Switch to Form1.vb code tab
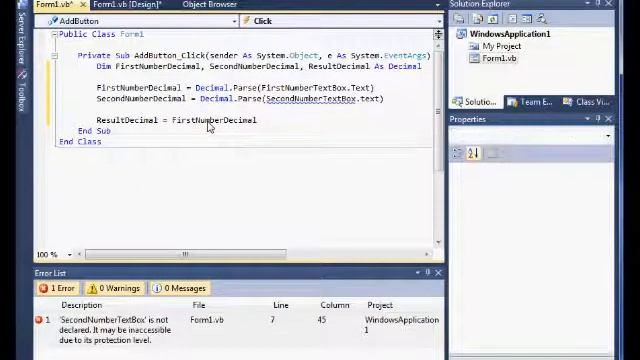The image size is (640, 360). tap(55, 4)
